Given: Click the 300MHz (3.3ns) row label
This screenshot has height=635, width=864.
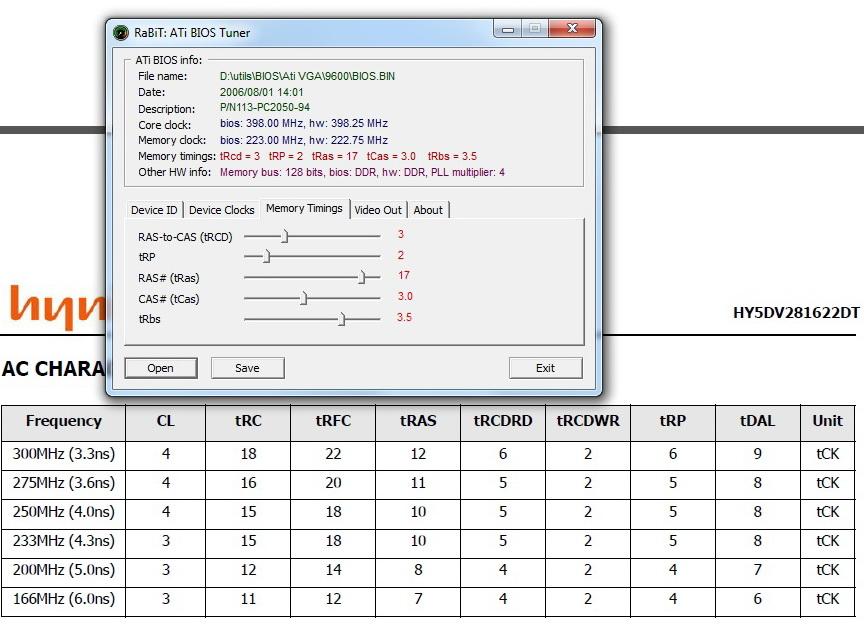Looking at the screenshot, I should [64, 454].
